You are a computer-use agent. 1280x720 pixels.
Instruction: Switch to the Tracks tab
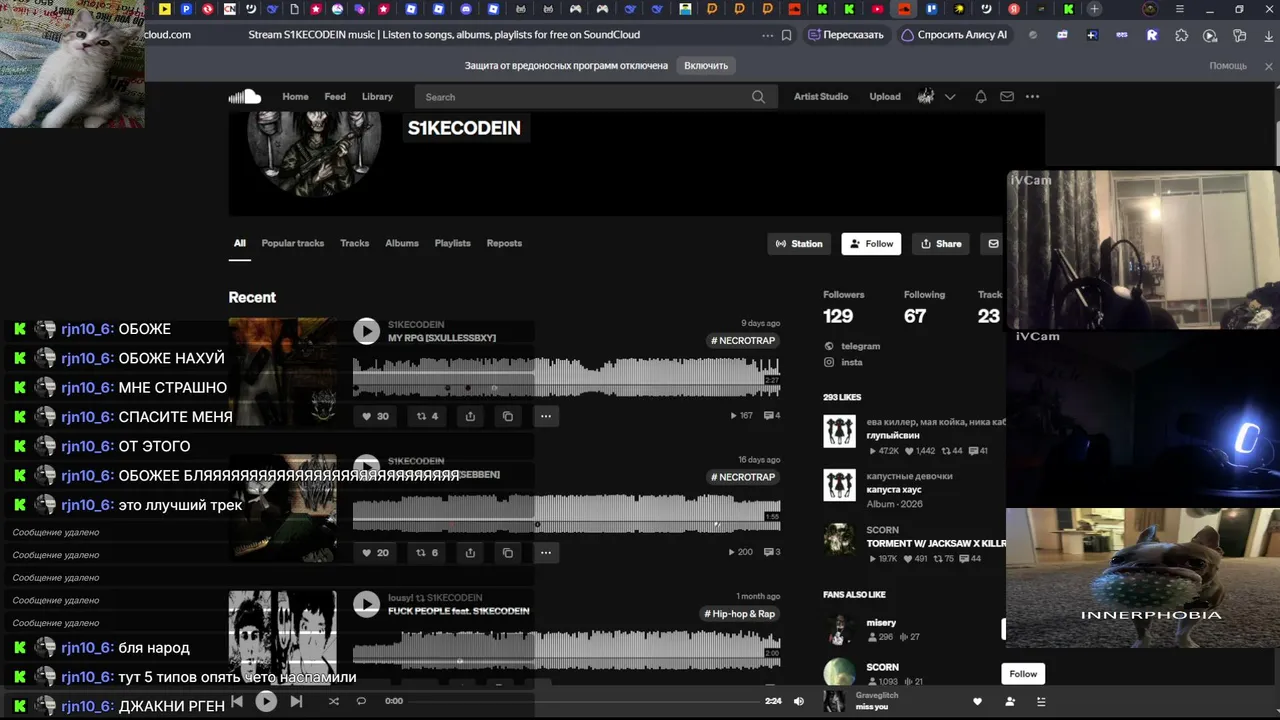tap(355, 243)
